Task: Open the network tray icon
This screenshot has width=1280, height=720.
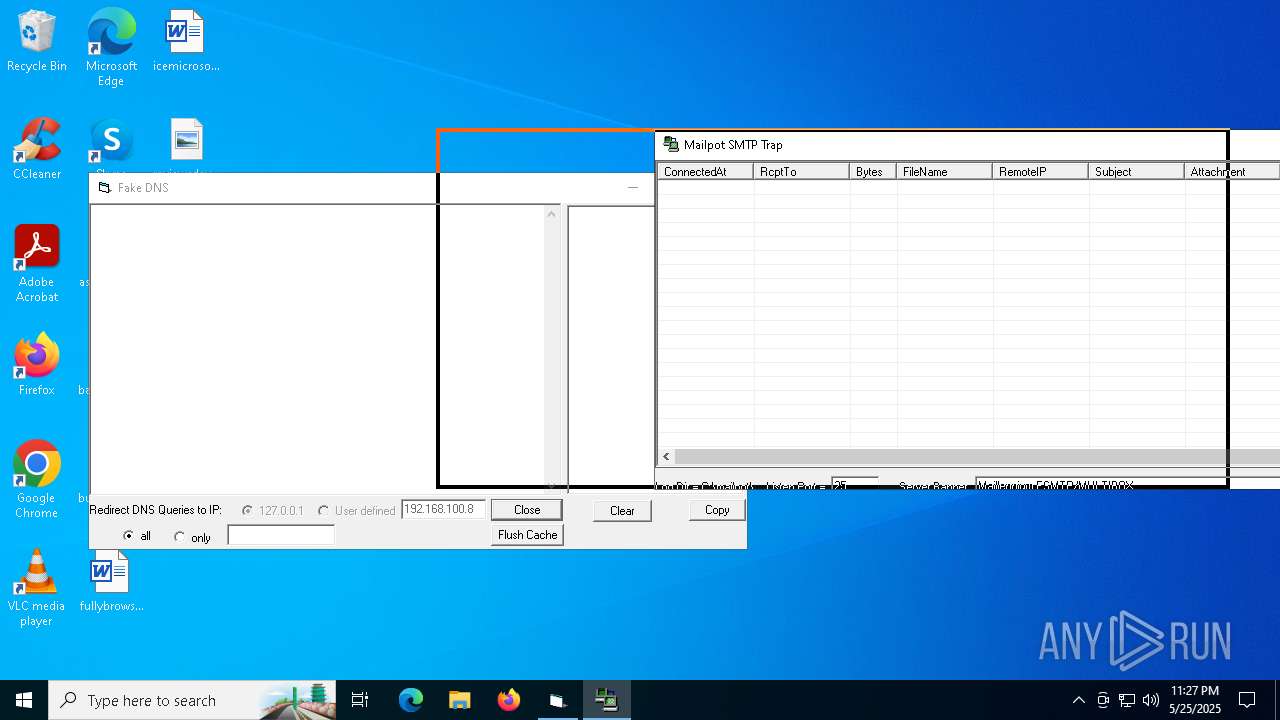Action: [1127, 700]
